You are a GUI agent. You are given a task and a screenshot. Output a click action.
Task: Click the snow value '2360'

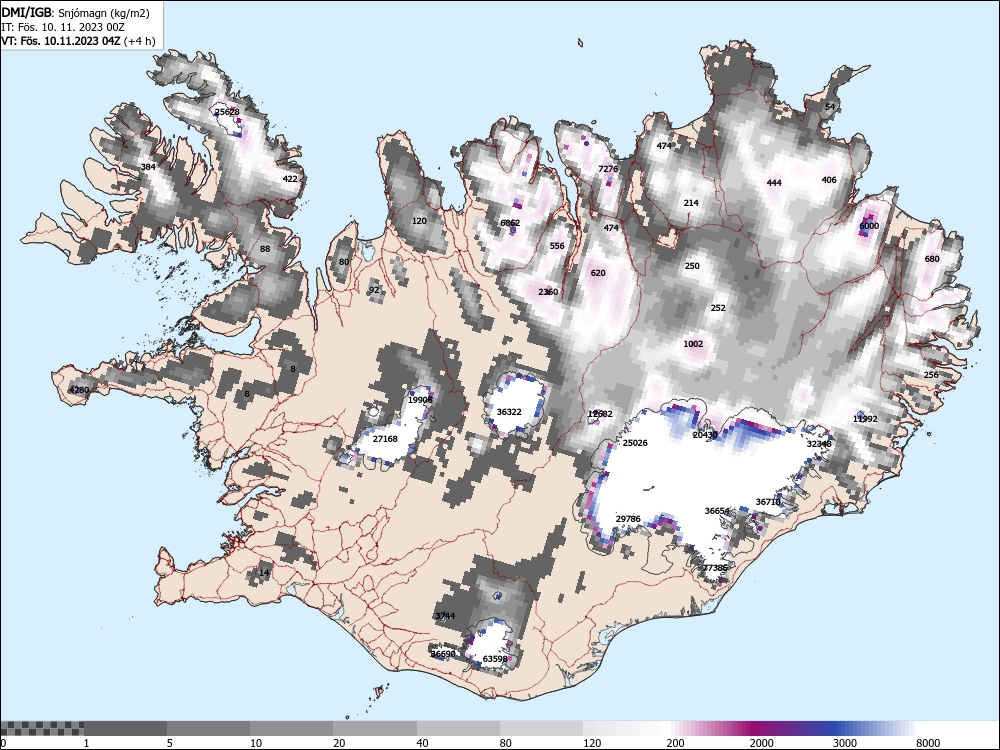pos(548,292)
